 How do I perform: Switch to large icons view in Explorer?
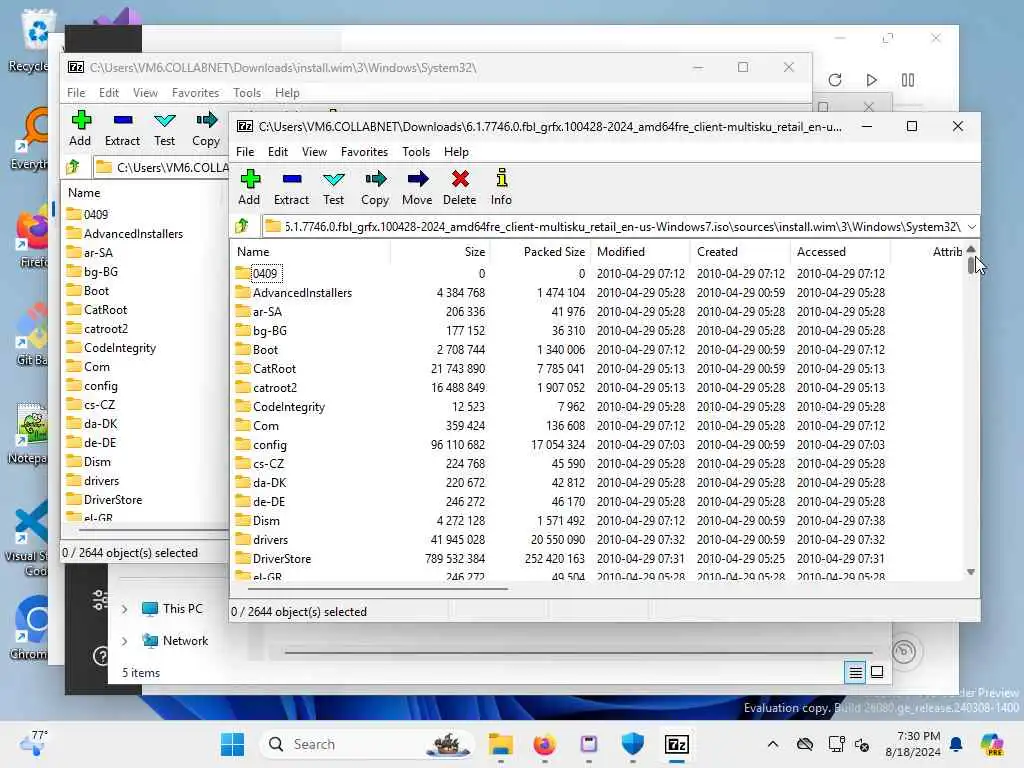point(877,672)
